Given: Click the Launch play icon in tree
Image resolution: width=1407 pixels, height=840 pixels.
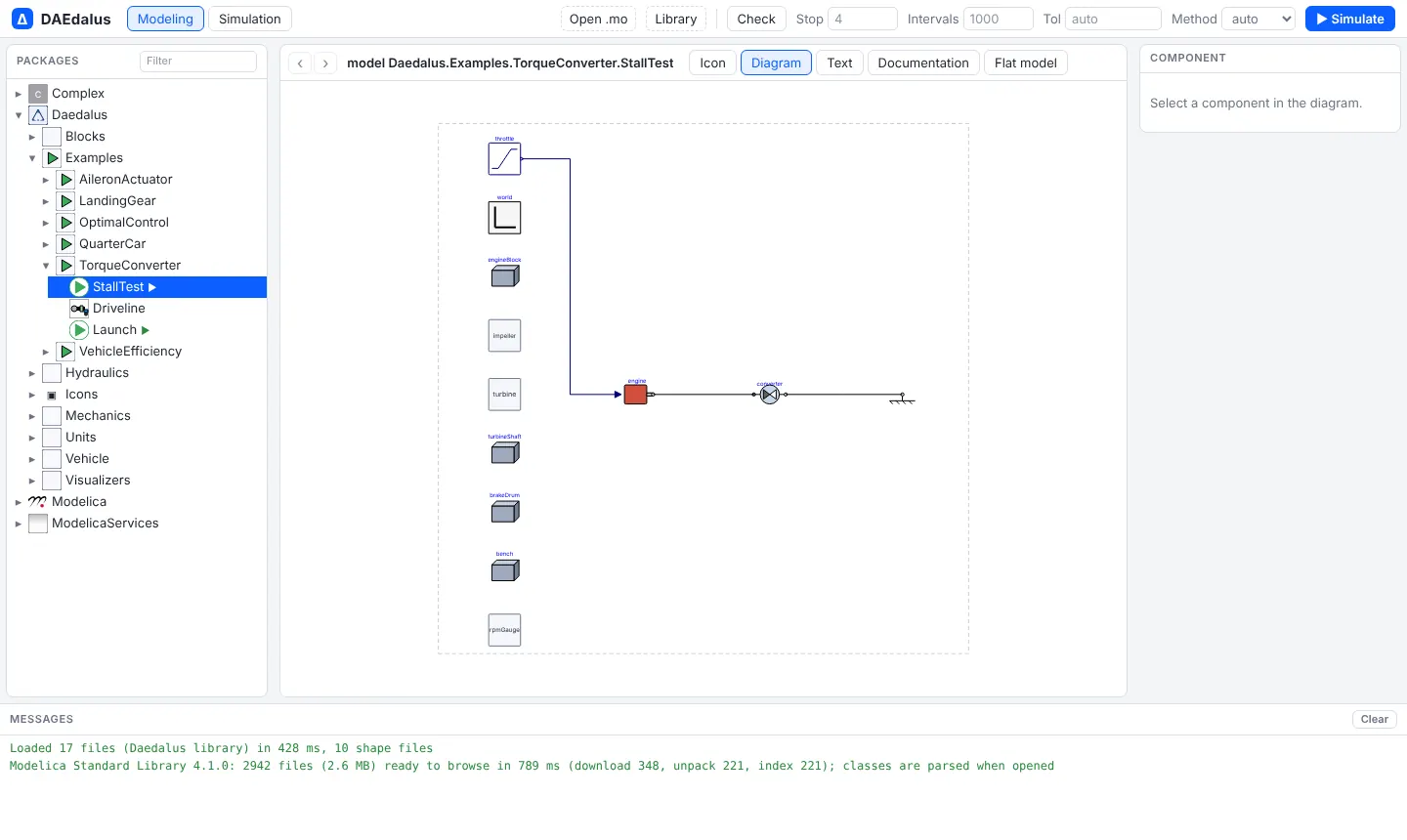Looking at the screenshot, I should coord(79,330).
